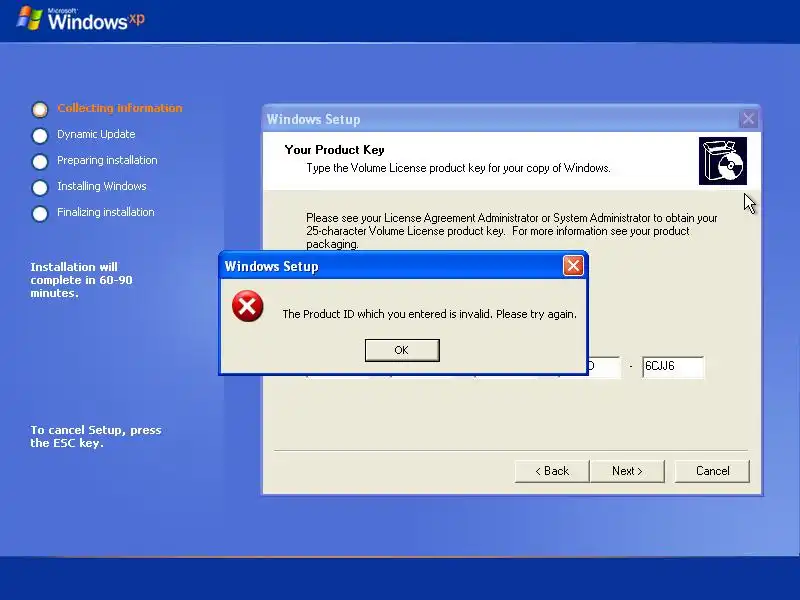Click the "Collecting information" orange label
800x600 pixels.
[x=120, y=108]
